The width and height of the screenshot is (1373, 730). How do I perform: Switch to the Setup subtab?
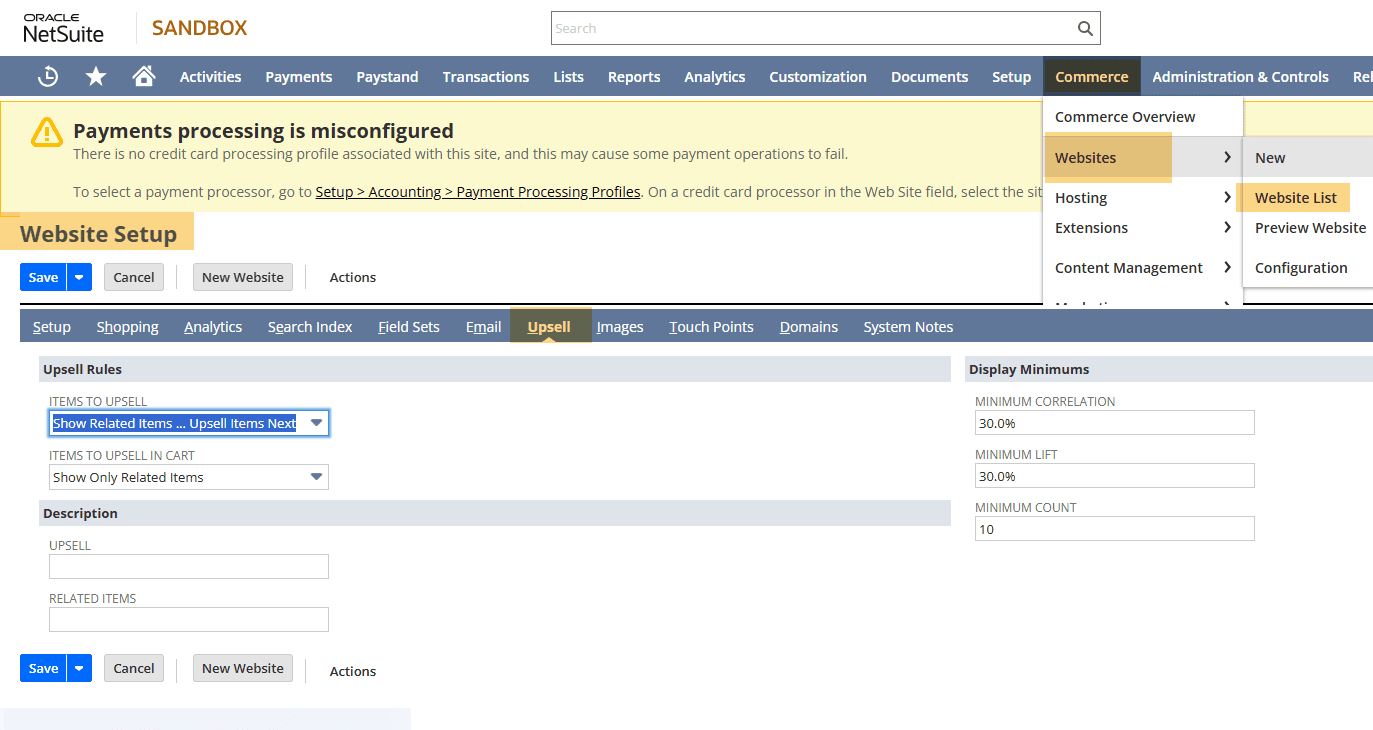click(52, 327)
